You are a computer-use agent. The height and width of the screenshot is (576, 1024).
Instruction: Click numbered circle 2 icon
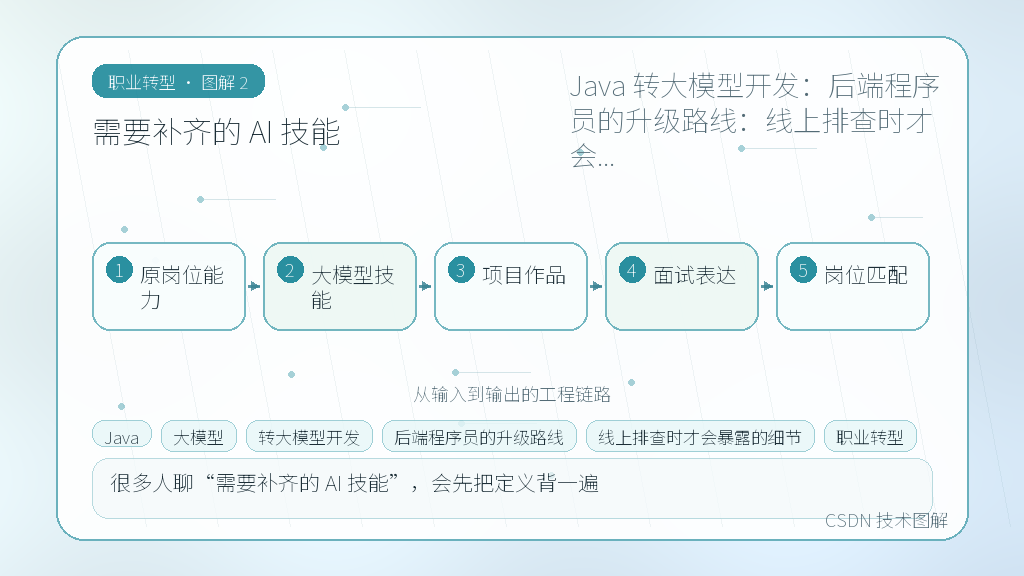click(290, 270)
